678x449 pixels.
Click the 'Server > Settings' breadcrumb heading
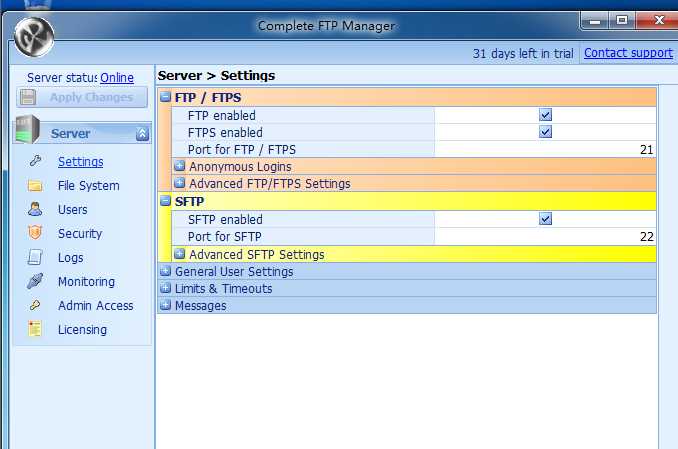coord(216,76)
